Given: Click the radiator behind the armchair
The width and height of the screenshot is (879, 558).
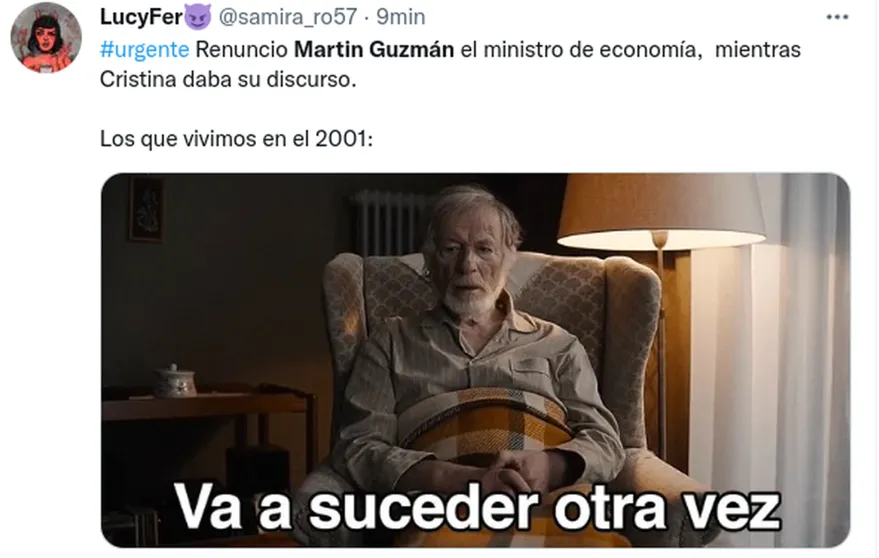Looking at the screenshot, I should [x=388, y=223].
